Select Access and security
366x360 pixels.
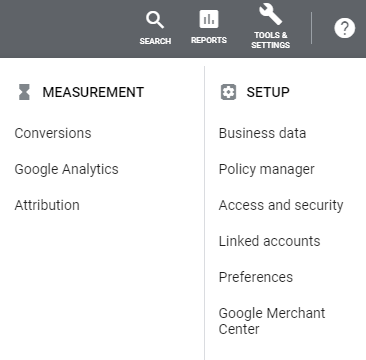(x=281, y=205)
